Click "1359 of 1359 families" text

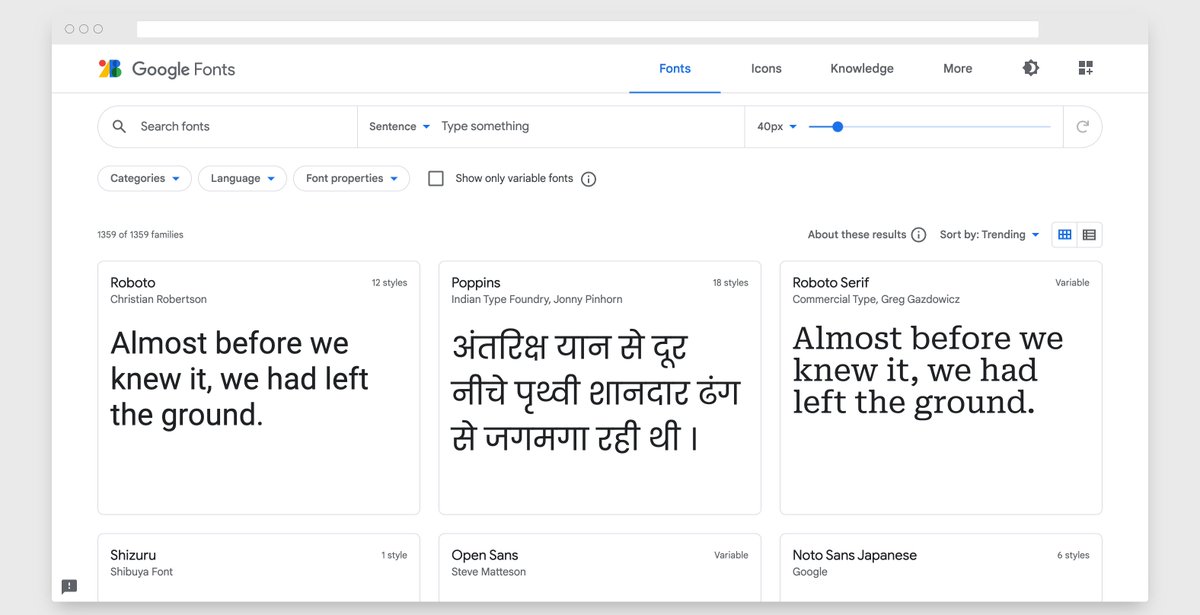click(x=140, y=235)
